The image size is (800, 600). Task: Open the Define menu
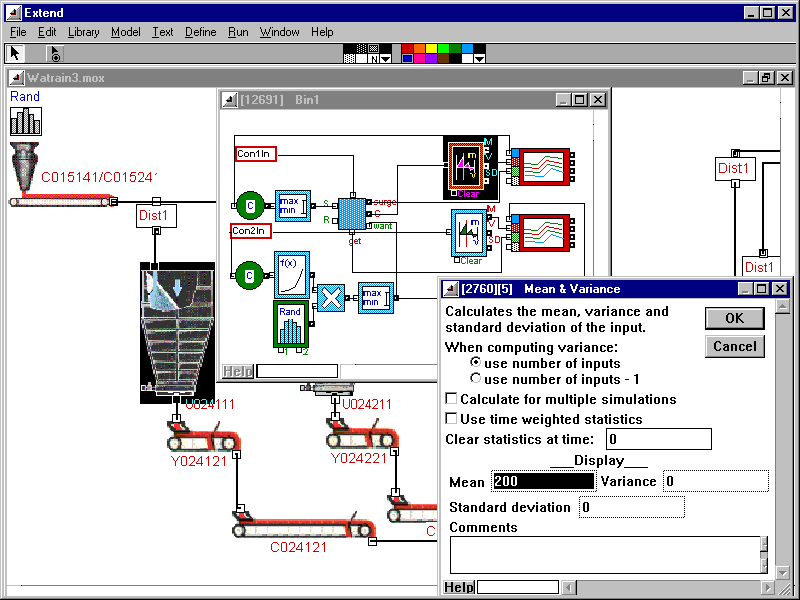(201, 32)
